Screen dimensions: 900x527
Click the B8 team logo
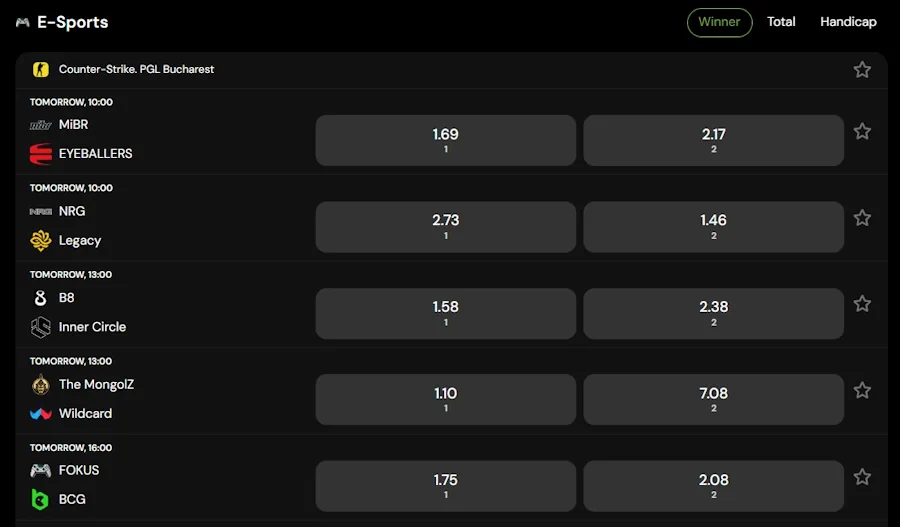[x=40, y=298]
